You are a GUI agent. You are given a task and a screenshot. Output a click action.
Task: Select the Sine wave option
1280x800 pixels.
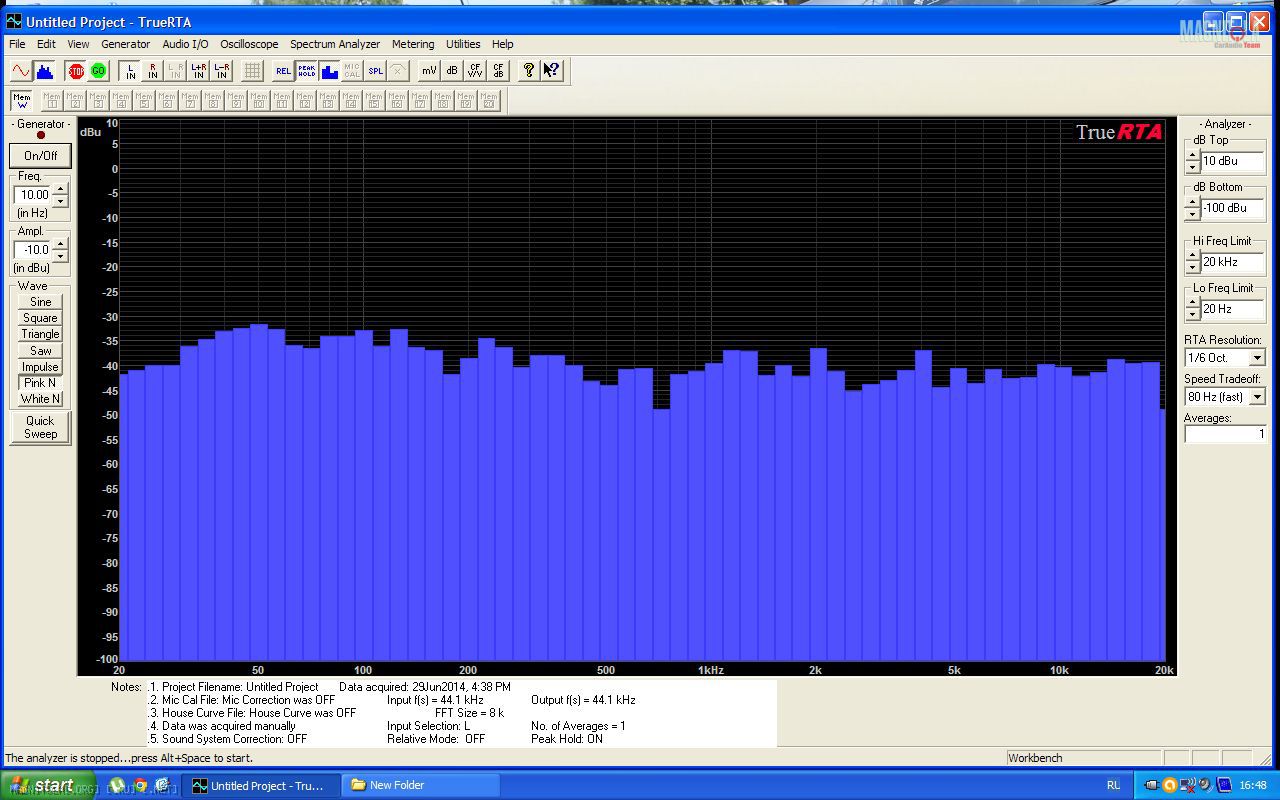point(41,302)
